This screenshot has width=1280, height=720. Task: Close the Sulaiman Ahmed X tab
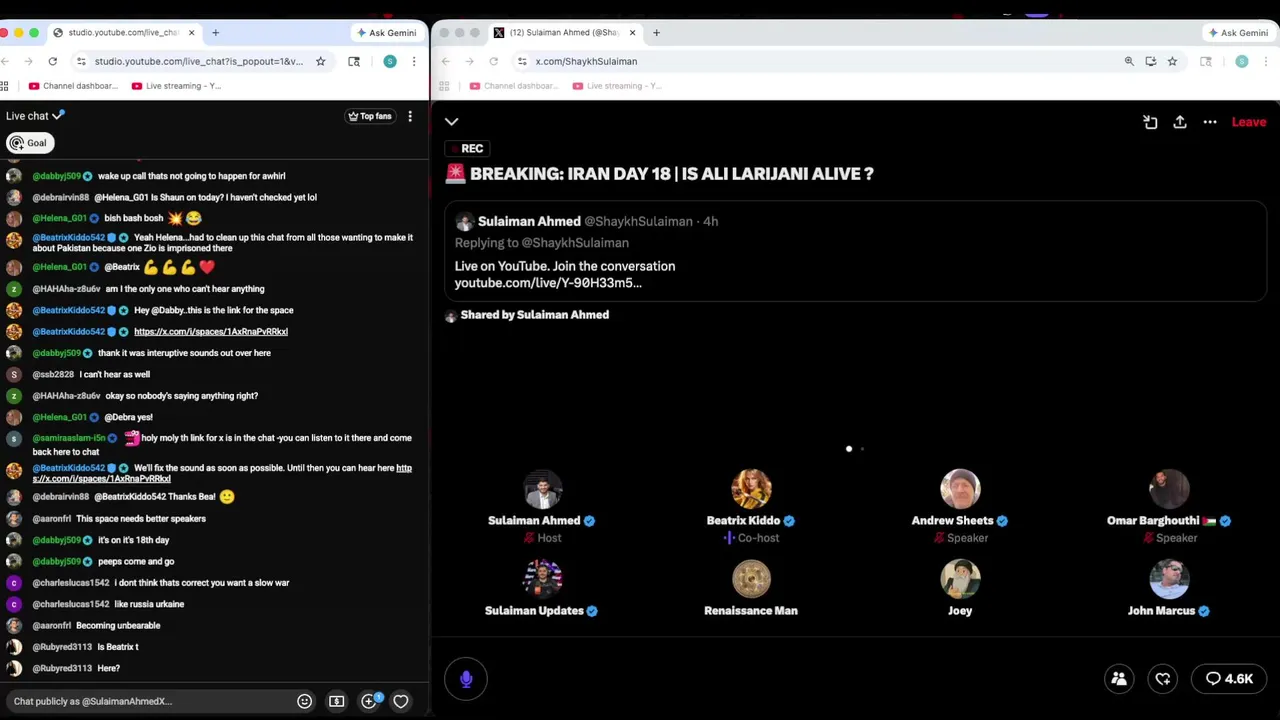pyautogui.click(x=632, y=33)
